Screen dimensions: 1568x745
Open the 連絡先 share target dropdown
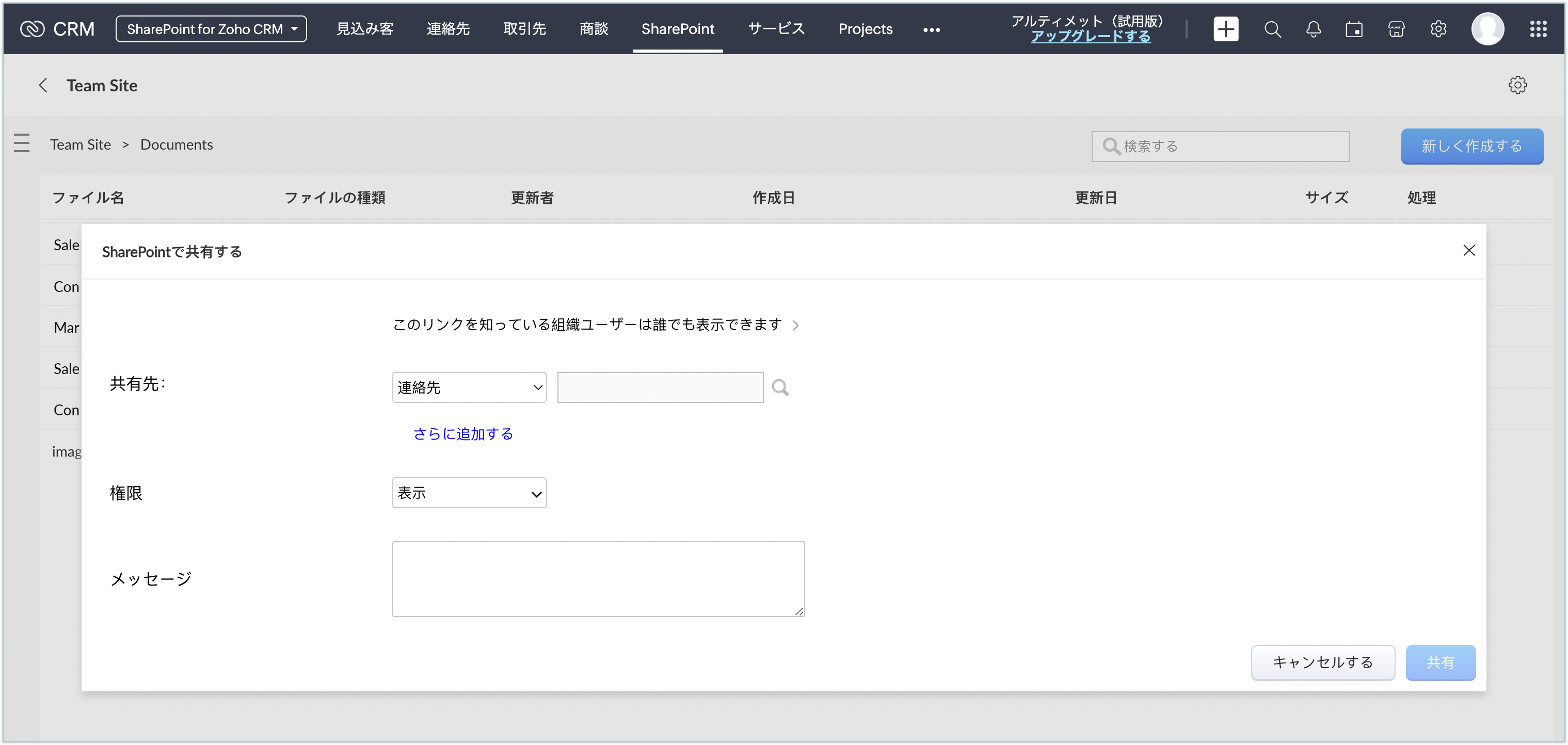(x=469, y=387)
